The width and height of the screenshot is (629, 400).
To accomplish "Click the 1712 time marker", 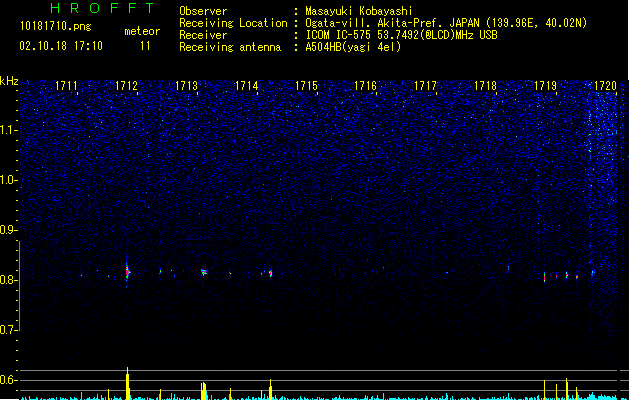I will tap(126, 86).
